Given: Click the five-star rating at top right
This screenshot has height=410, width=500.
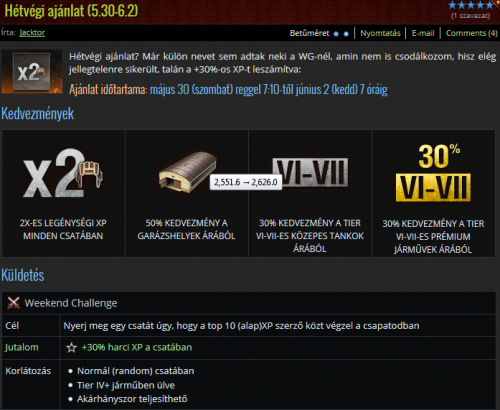Looking at the screenshot, I should coord(471,5).
